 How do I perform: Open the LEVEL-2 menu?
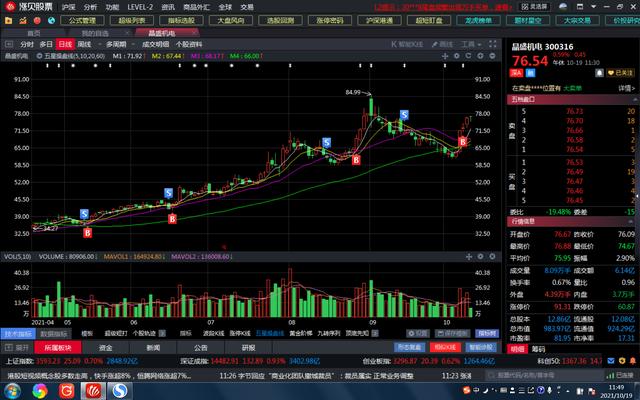[140, 6]
